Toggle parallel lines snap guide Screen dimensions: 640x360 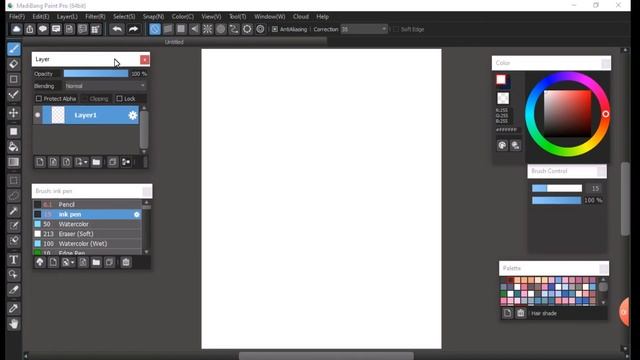coord(168,29)
